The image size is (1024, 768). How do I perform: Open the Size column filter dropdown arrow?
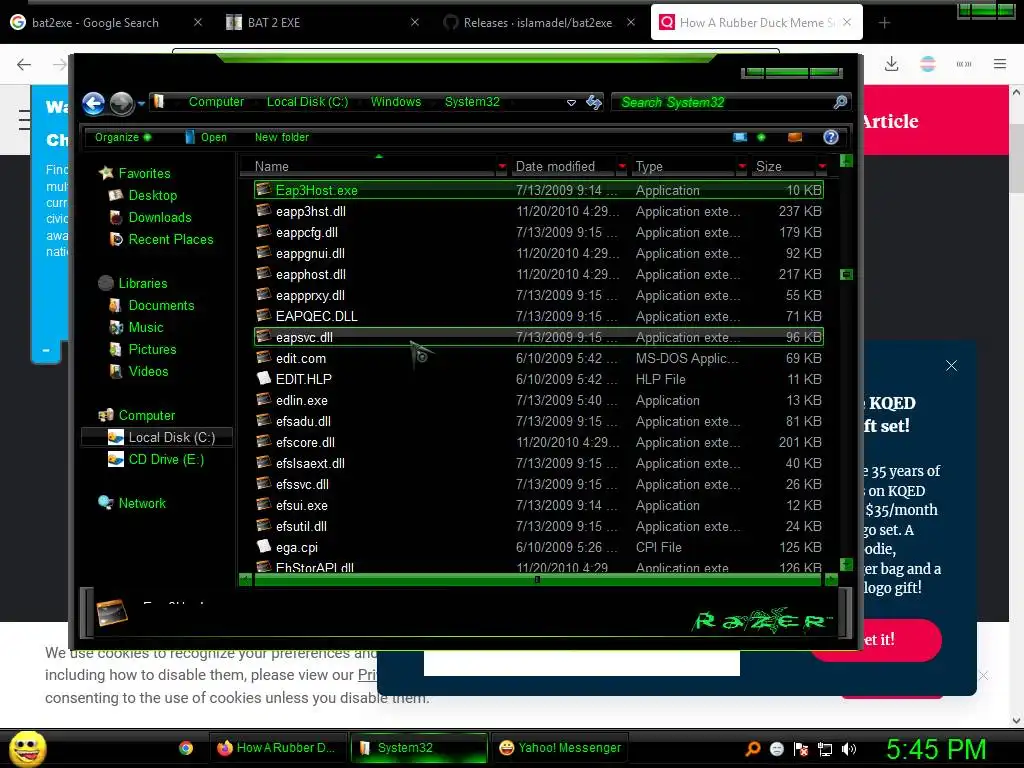pos(822,167)
